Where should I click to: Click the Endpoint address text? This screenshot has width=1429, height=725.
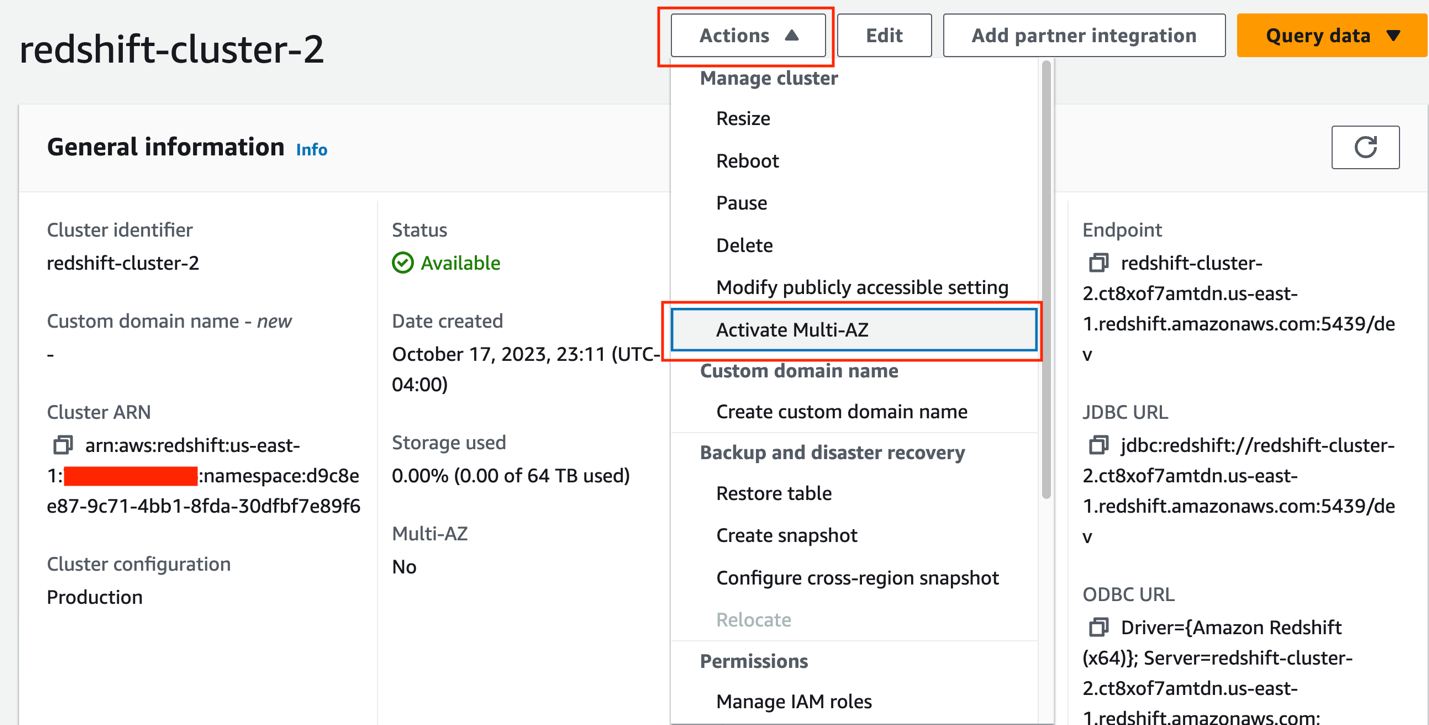pos(1239,309)
